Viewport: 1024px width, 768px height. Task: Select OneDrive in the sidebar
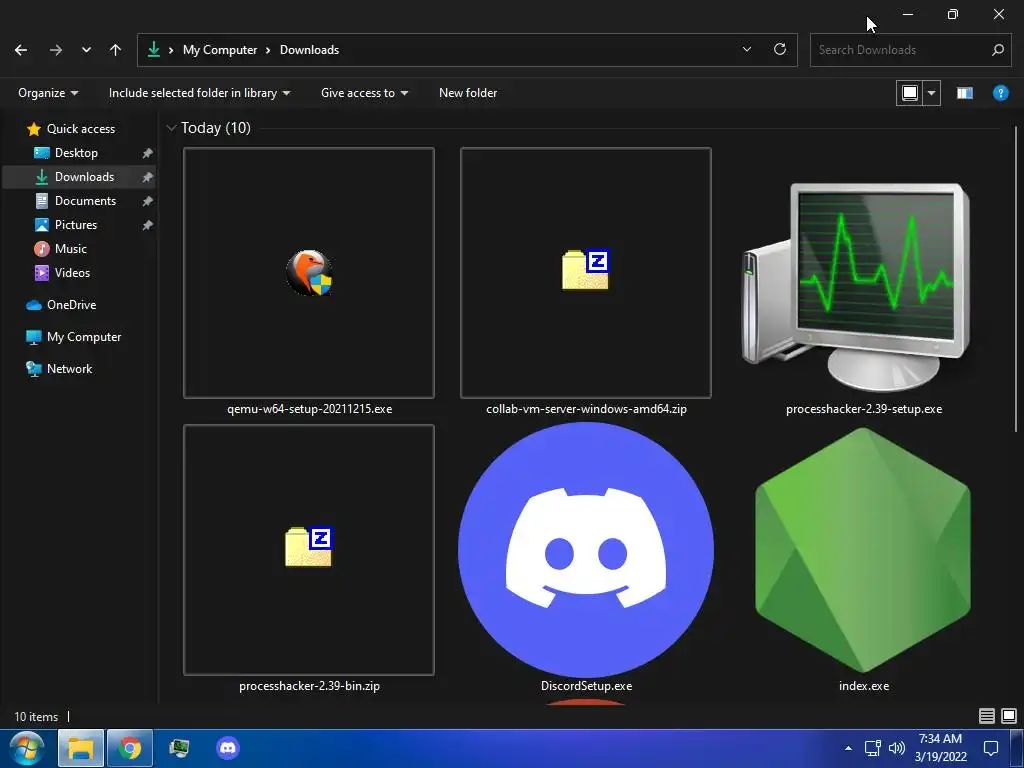(x=72, y=305)
